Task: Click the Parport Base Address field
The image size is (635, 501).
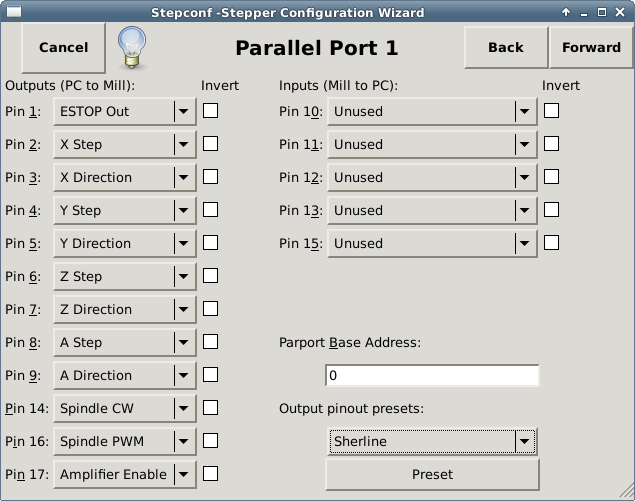Action: click(432, 376)
